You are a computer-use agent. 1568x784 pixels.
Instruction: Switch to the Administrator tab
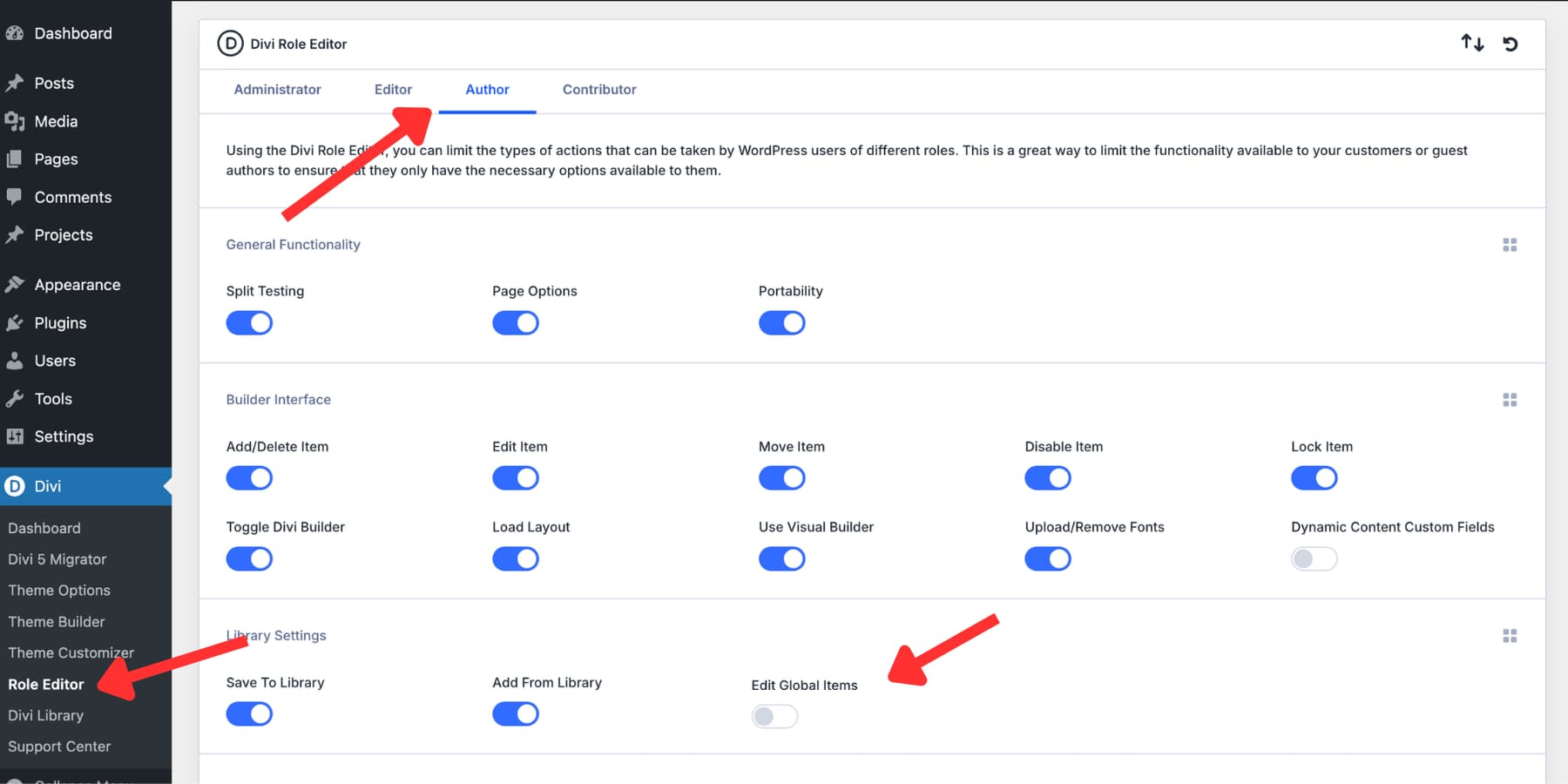point(277,90)
